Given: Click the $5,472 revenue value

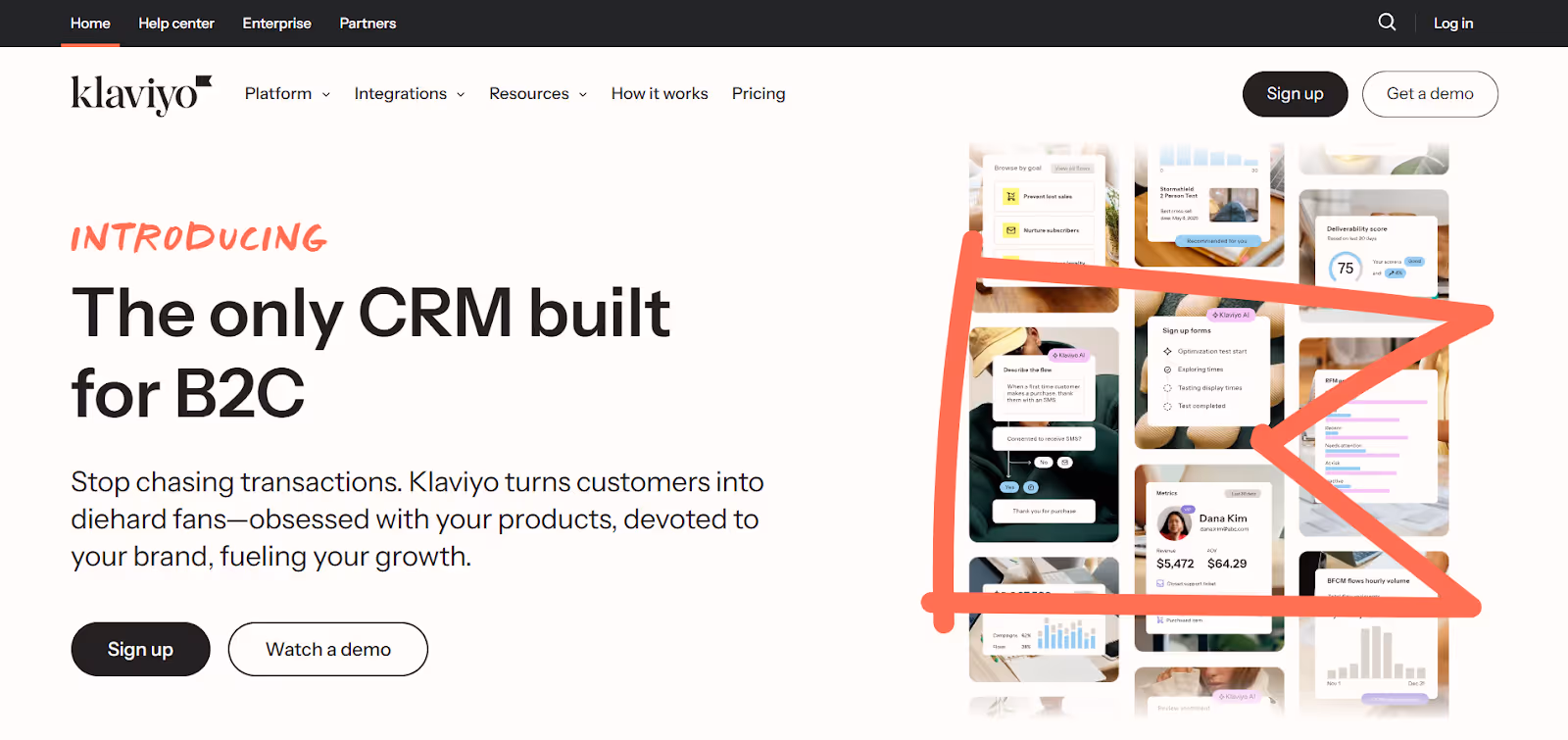Looking at the screenshot, I should pyautogui.click(x=1175, y=564).
